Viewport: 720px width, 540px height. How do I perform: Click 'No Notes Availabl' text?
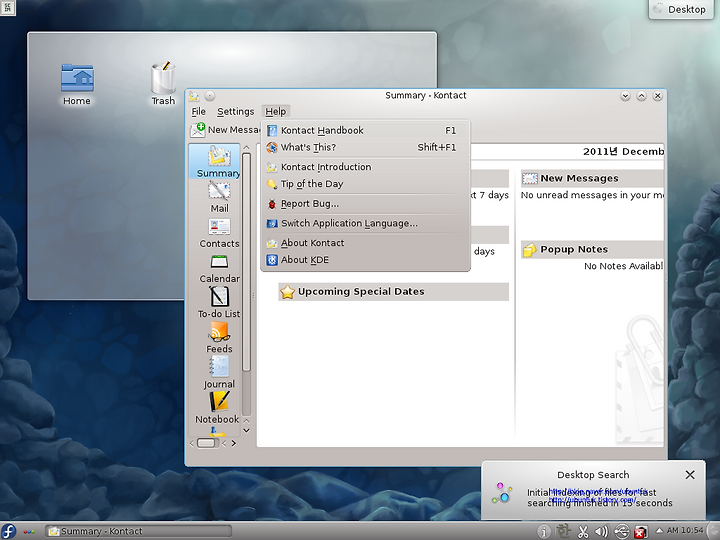[x=623, y=266]
